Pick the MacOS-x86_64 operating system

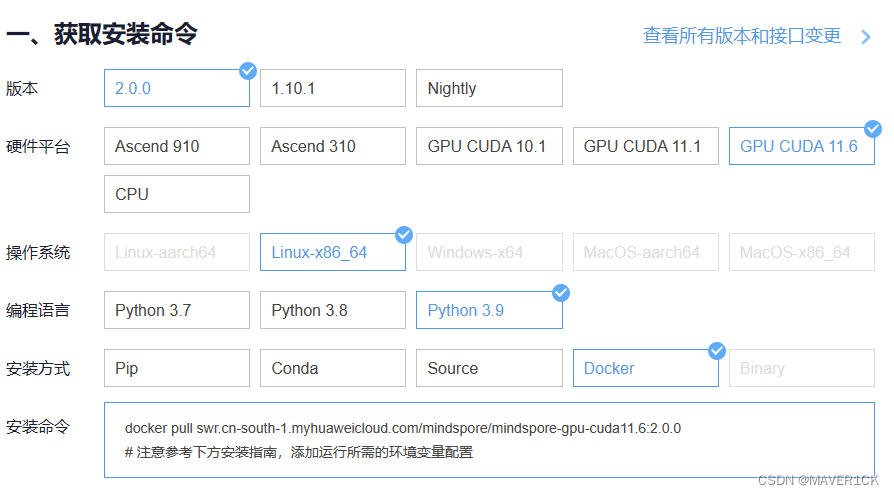tap(802, 252)
